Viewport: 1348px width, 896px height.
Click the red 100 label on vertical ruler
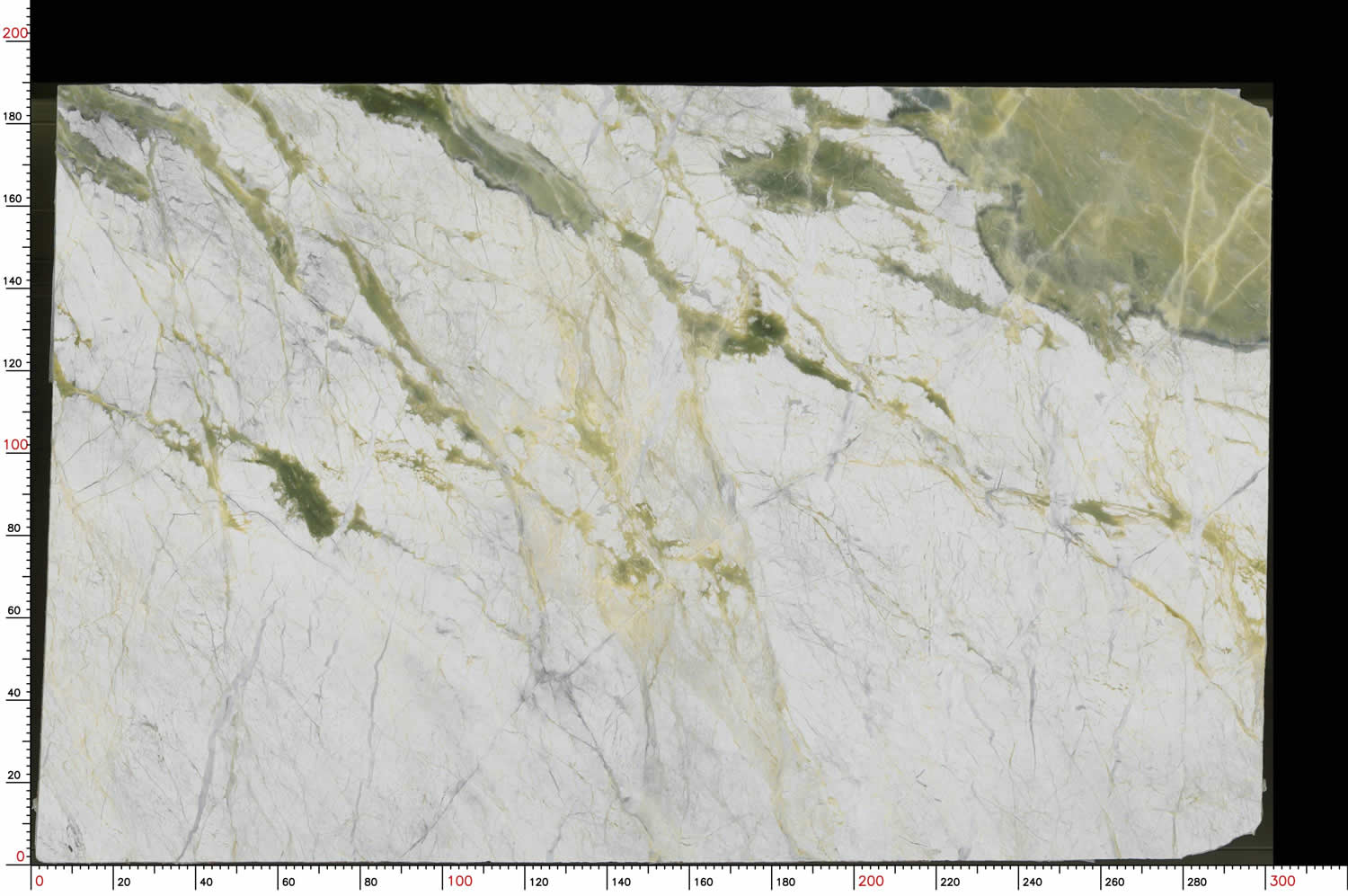click(15, 445)
